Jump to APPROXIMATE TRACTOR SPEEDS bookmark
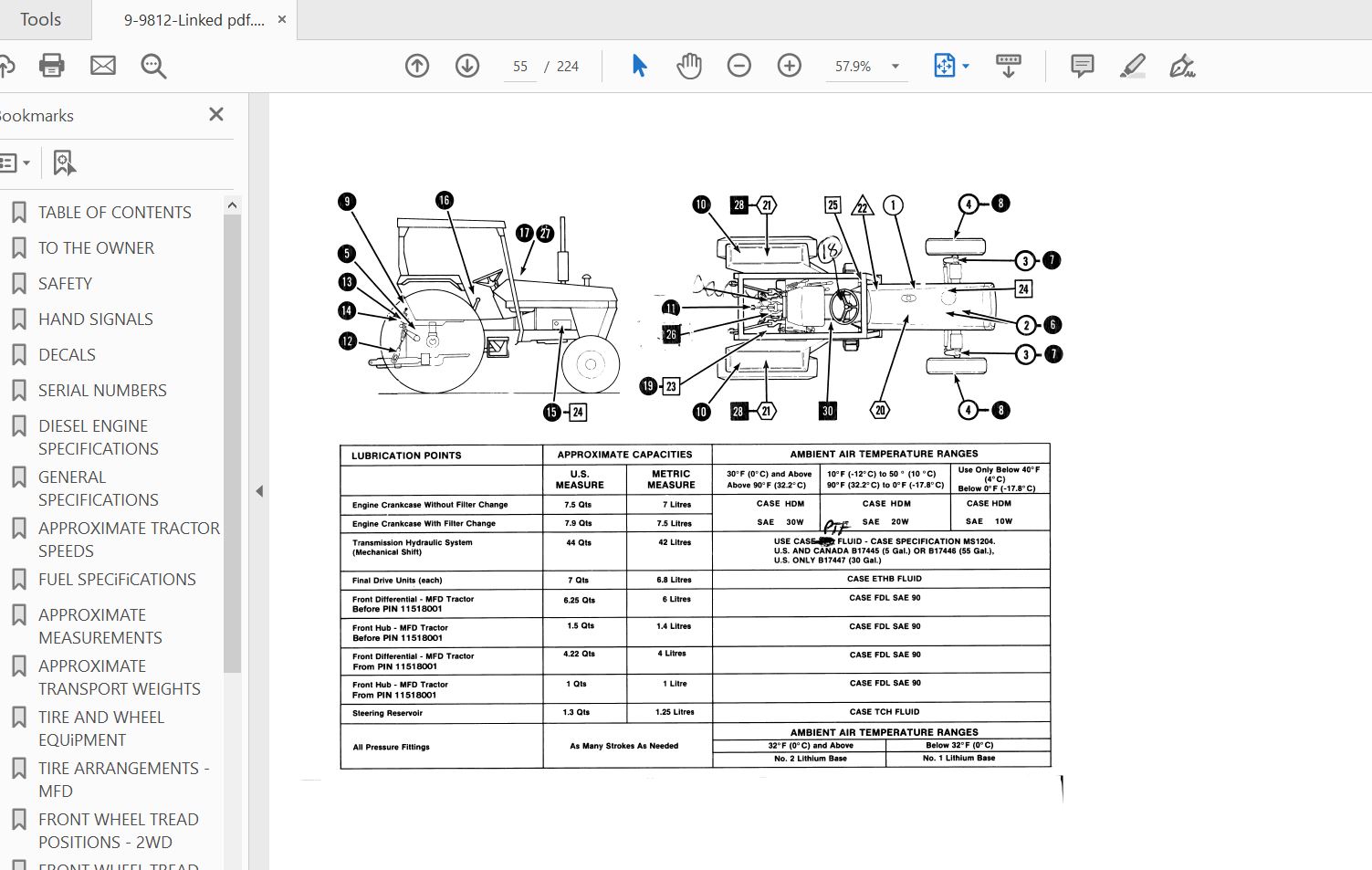The image size is (1372, 870). (129, 540)
